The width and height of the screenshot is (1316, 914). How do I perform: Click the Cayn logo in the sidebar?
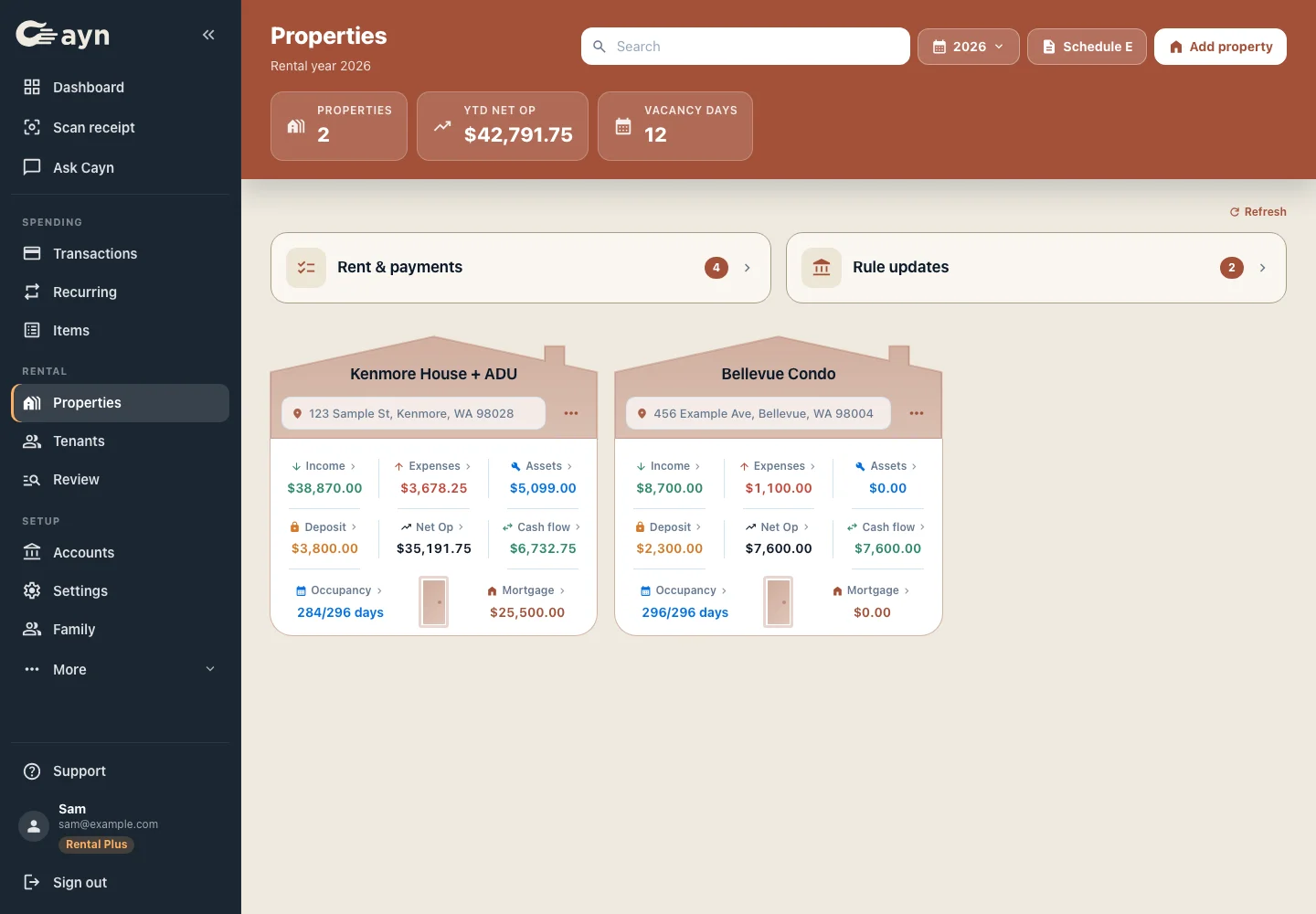point(62,35)
